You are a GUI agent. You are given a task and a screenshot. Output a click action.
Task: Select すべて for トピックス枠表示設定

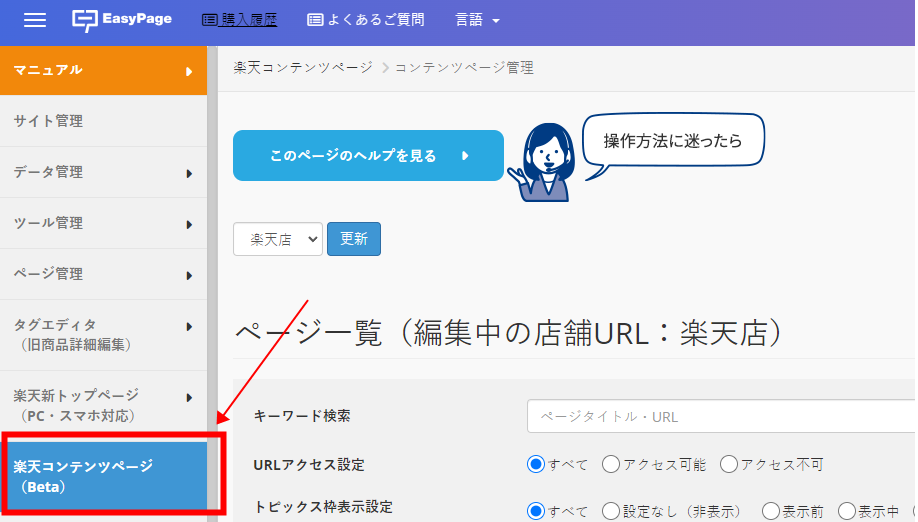tap(536, 511)
